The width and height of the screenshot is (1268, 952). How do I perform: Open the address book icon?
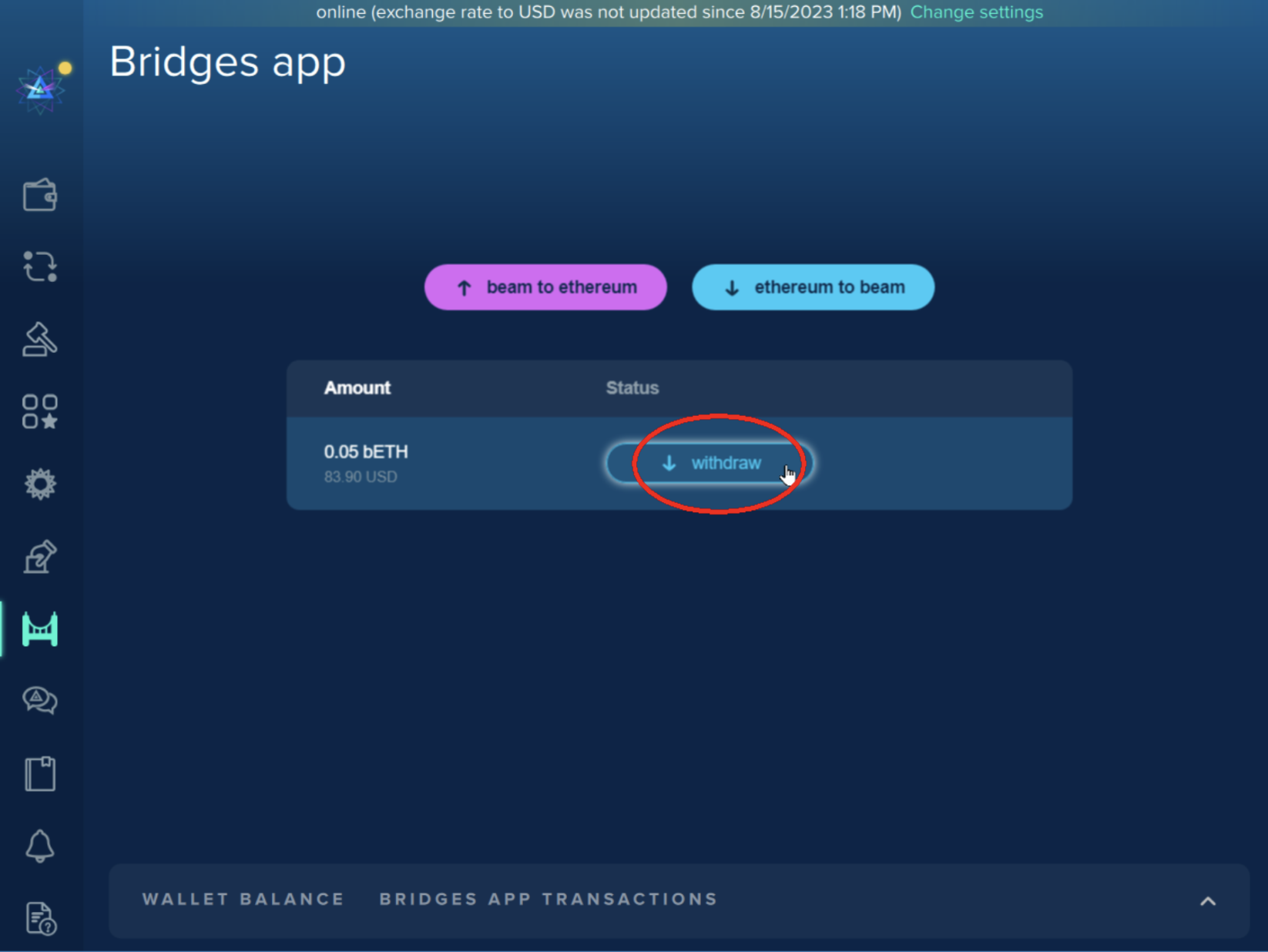click(40, 773)
